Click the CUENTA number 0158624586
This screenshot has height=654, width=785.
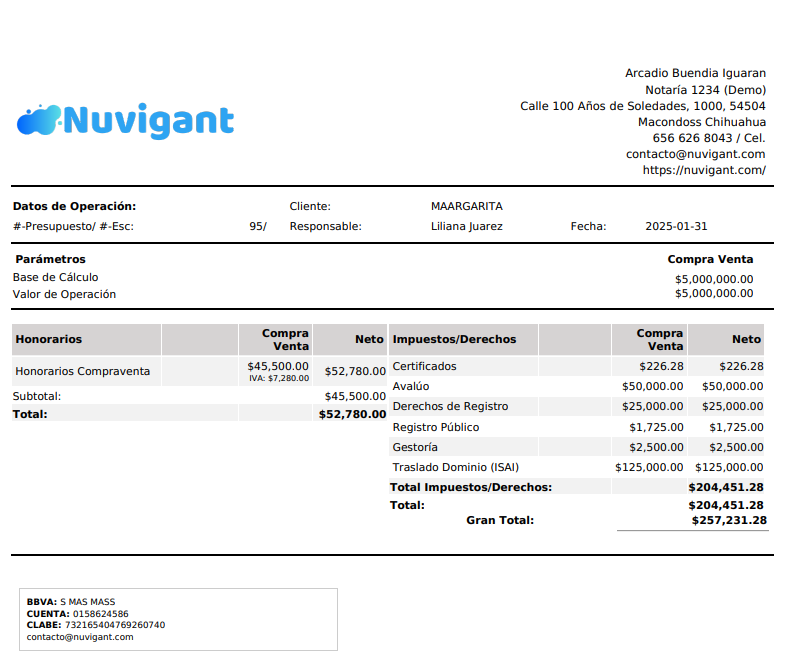(101, 614)
